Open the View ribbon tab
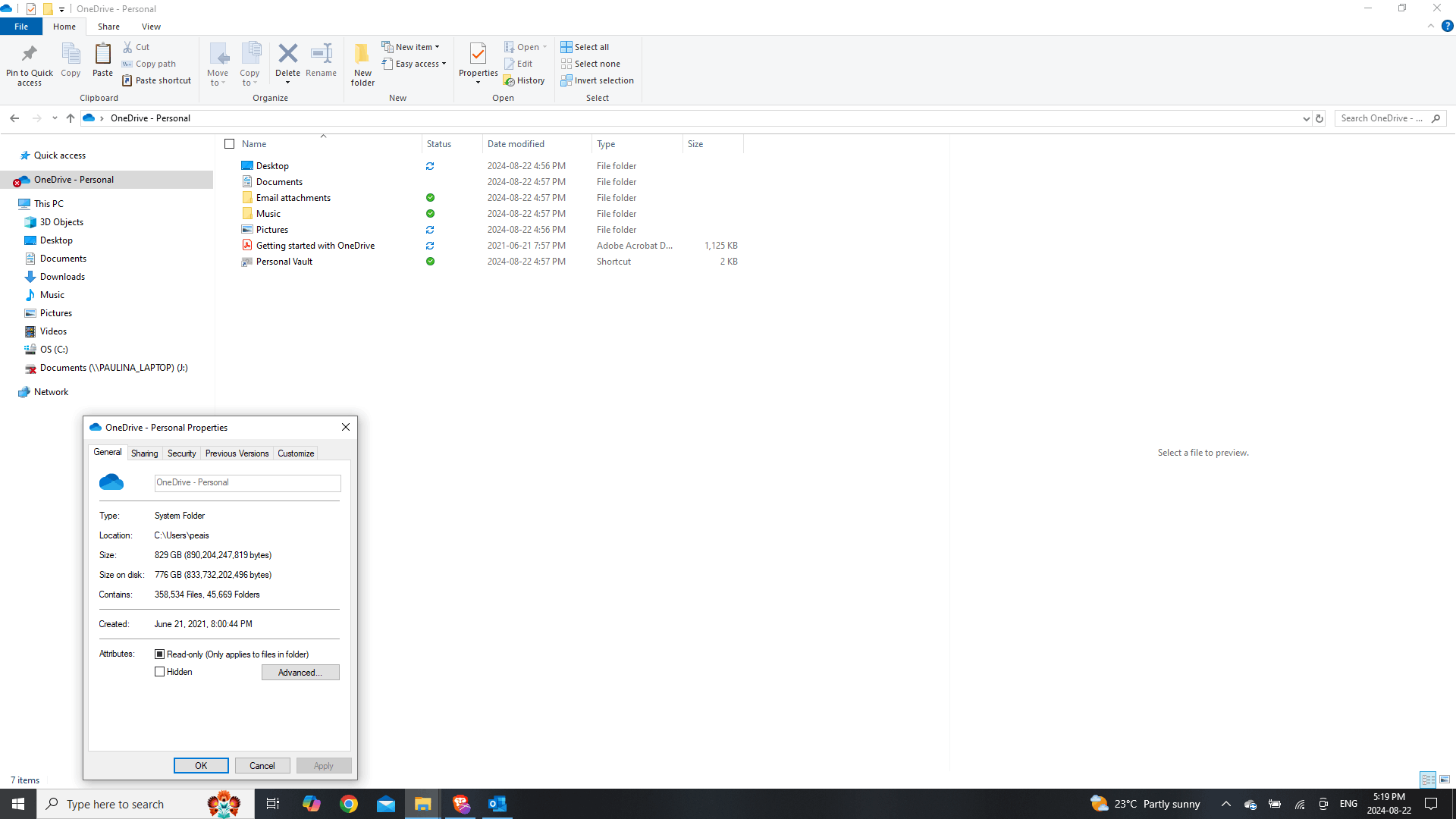 click(151, 27)
